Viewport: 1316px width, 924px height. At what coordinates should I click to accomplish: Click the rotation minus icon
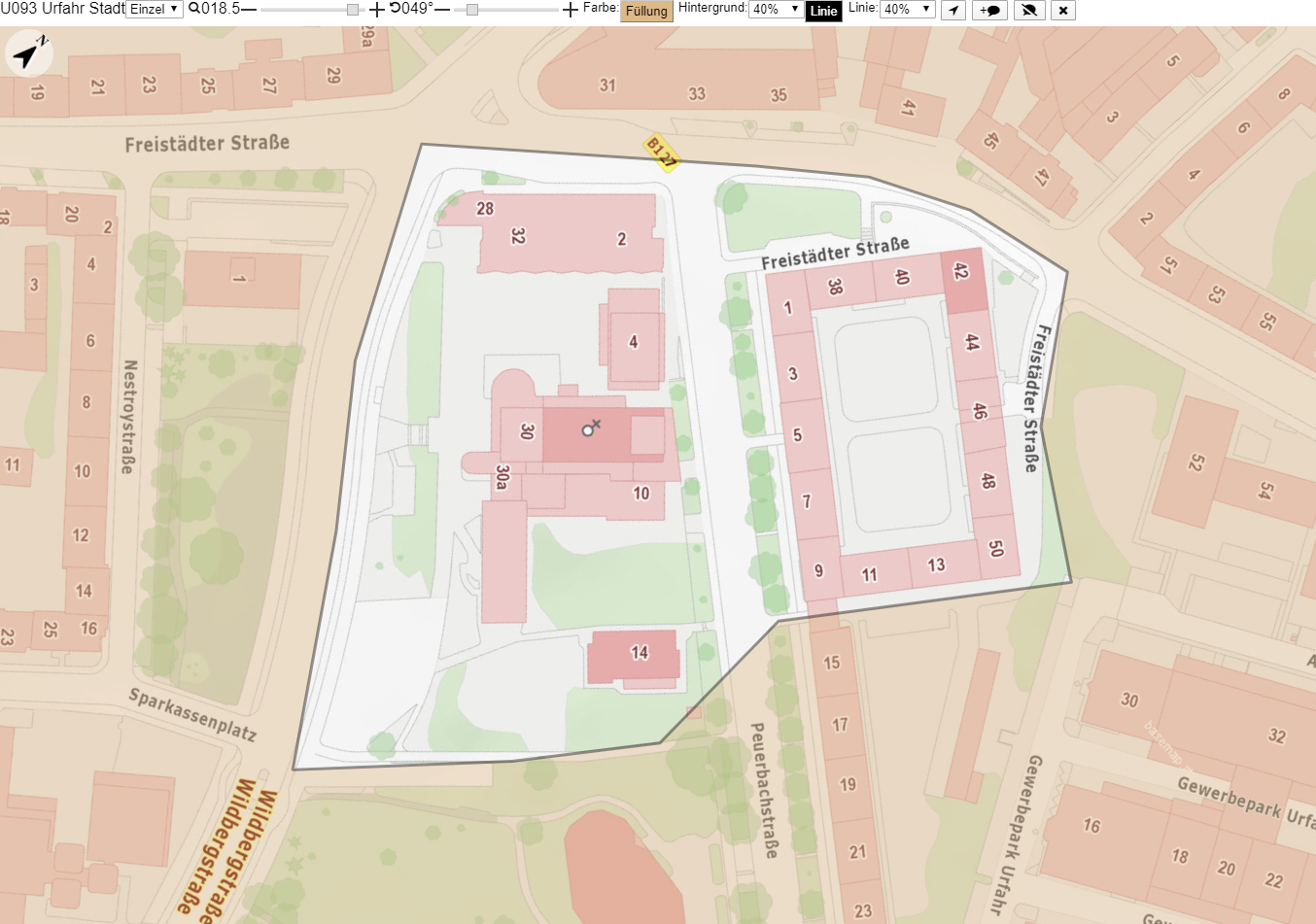click(442, 10)
